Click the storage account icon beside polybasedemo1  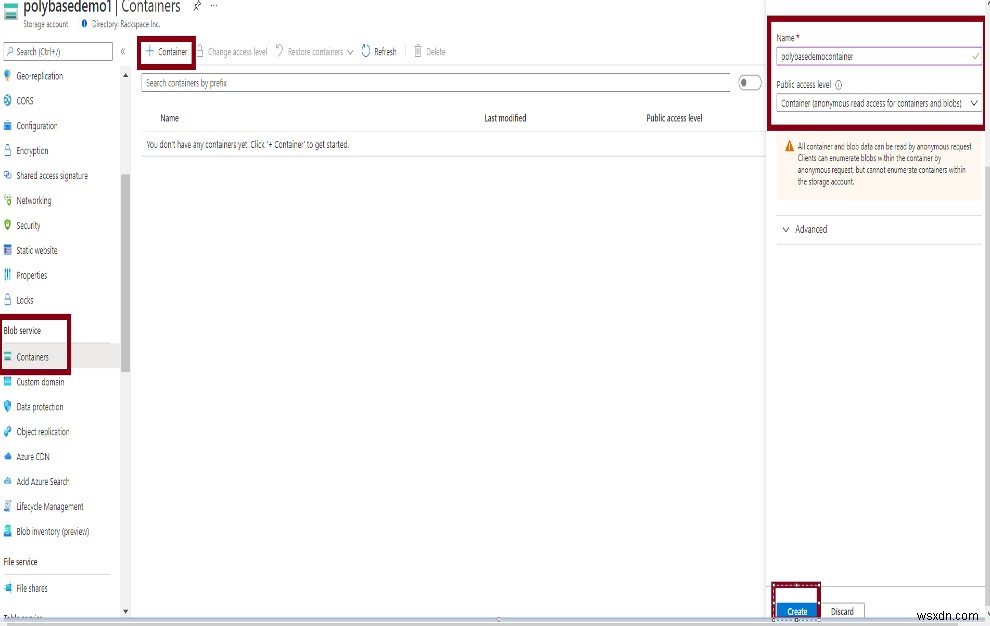pyautogui.click(x=10, y=11)
